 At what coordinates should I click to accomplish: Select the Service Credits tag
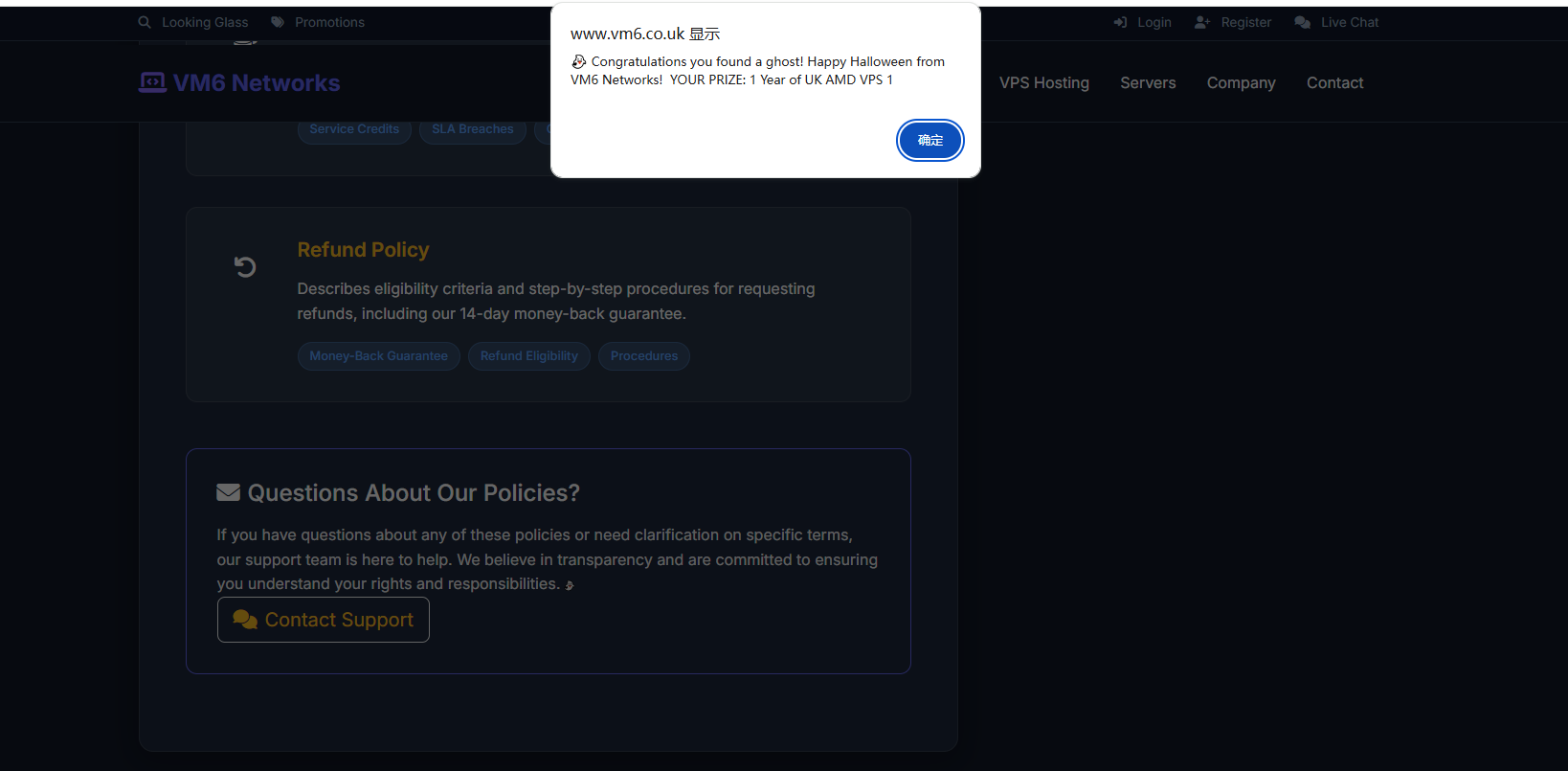coord(354,129)
